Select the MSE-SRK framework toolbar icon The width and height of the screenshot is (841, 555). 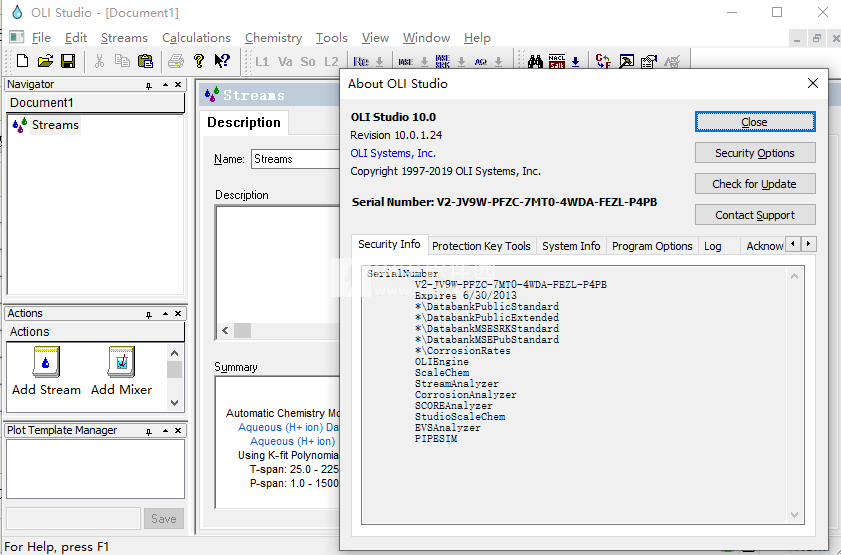(x=442, y=62)
